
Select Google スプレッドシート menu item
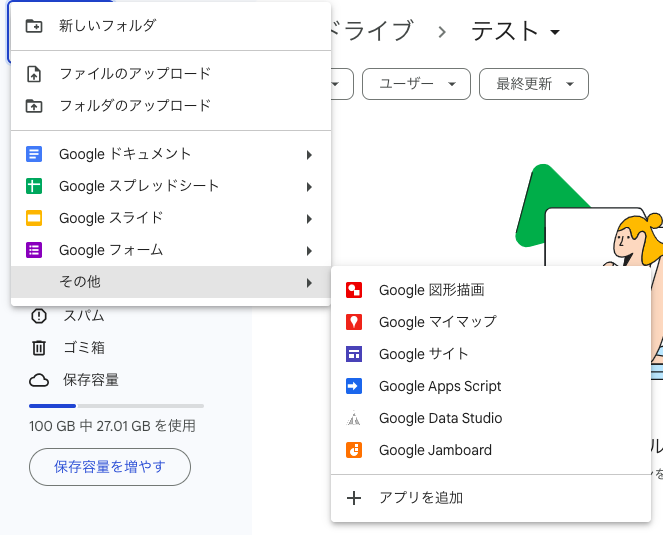pyautogui.click(x=171, y=186)
